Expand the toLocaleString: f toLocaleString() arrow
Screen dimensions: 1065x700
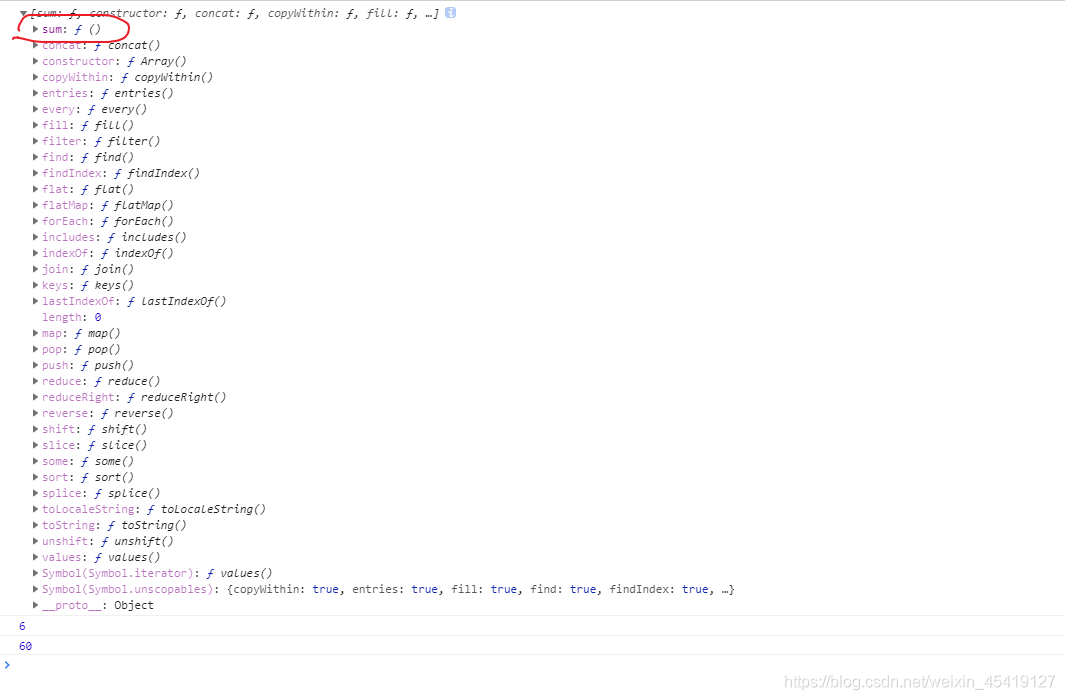[x=35, y=509]
